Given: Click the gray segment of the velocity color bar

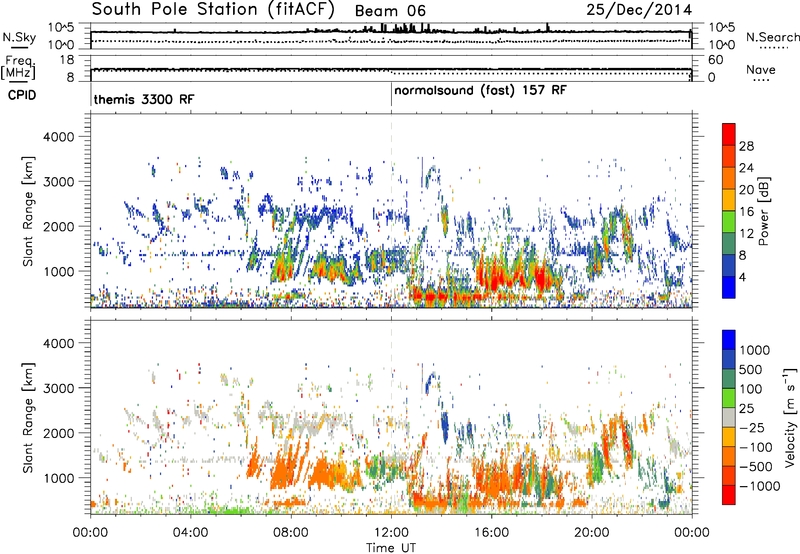Looking at the screenshot, I should coord(729,417).
